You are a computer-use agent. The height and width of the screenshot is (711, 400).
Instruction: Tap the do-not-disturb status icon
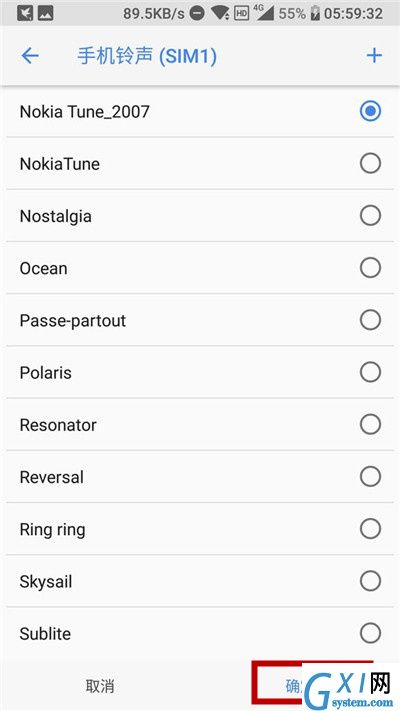point(197,14)
